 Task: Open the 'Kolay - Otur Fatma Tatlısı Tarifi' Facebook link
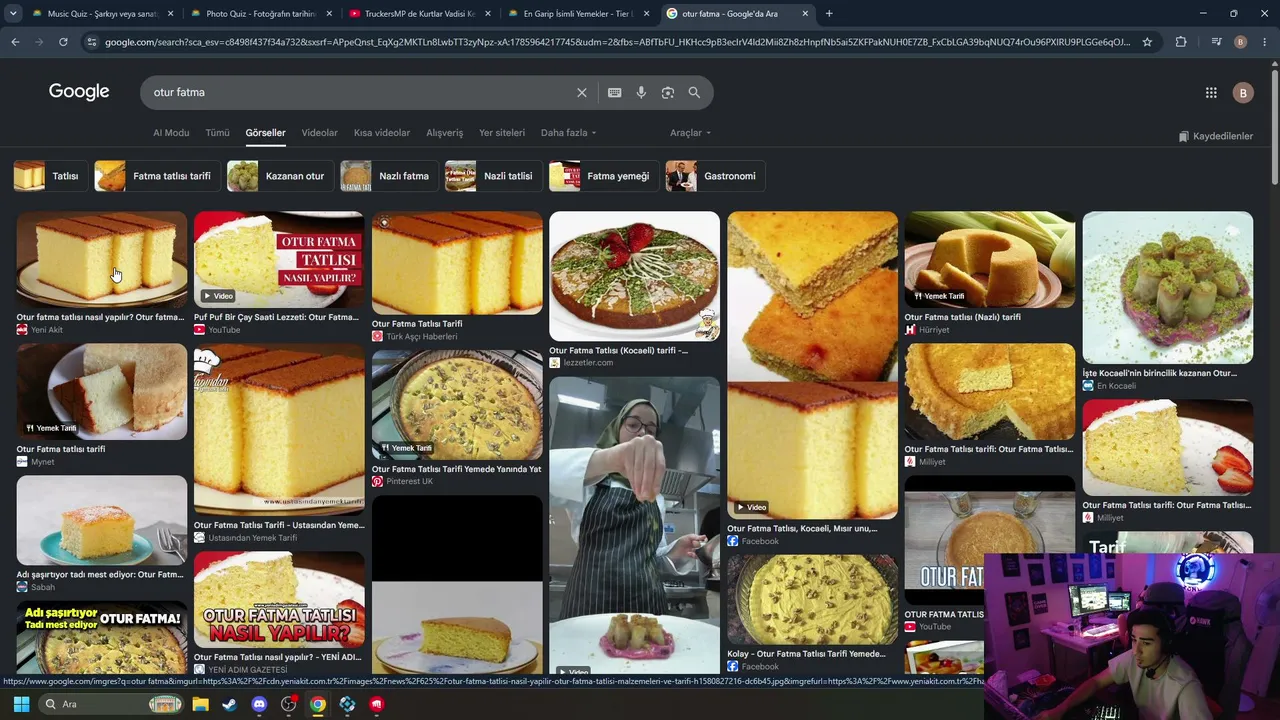tap(806, 654)
